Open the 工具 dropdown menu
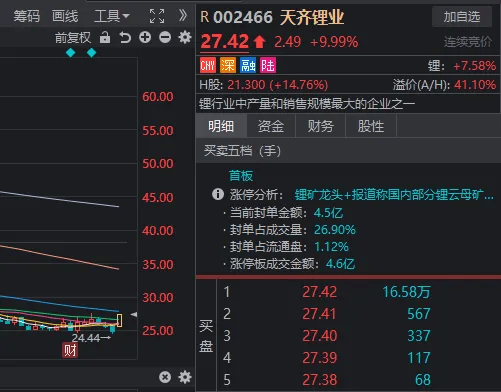This screenshot has width=501, height=392. tap(112, 16)
